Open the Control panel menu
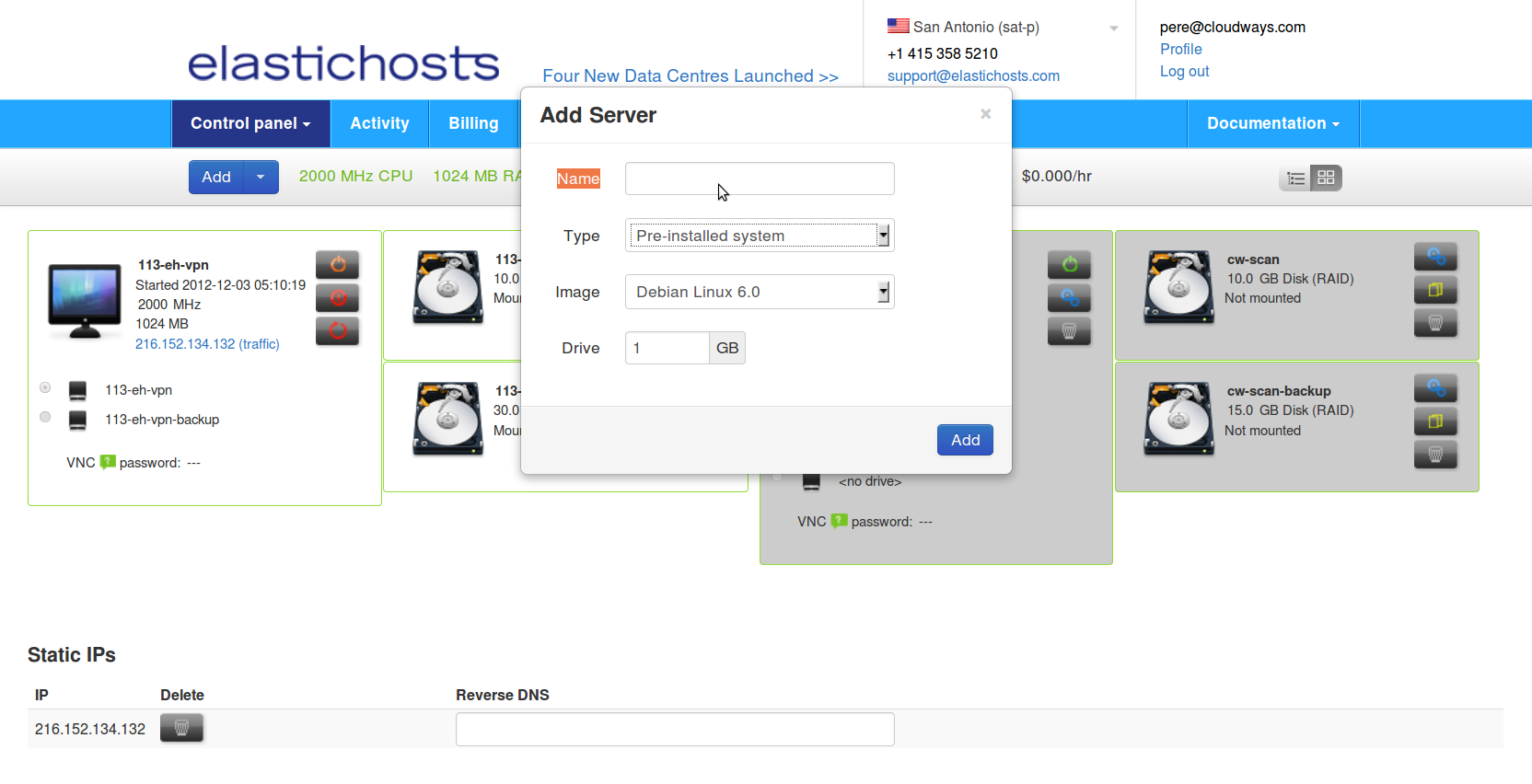This screenshot has width=1532, height=784. (250, 123)
